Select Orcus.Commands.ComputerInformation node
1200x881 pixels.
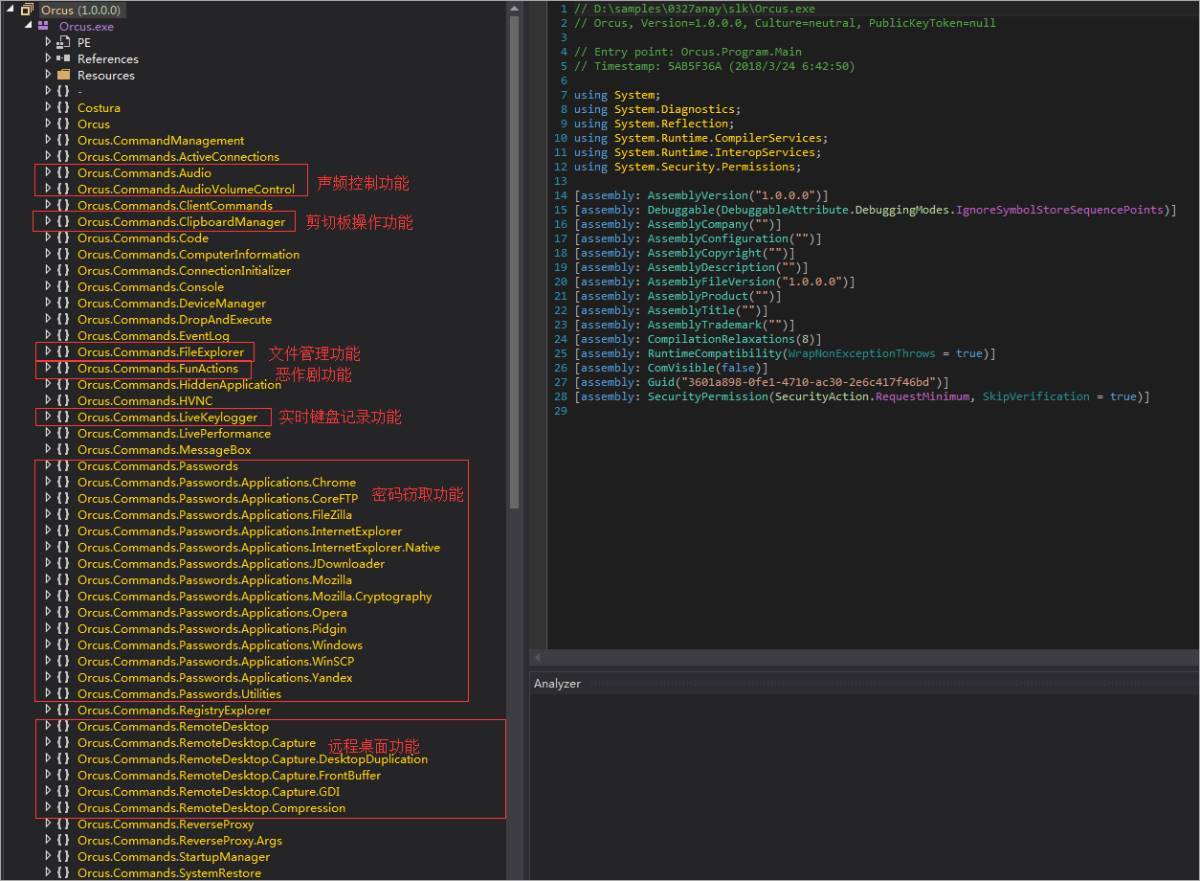[188, 254]
